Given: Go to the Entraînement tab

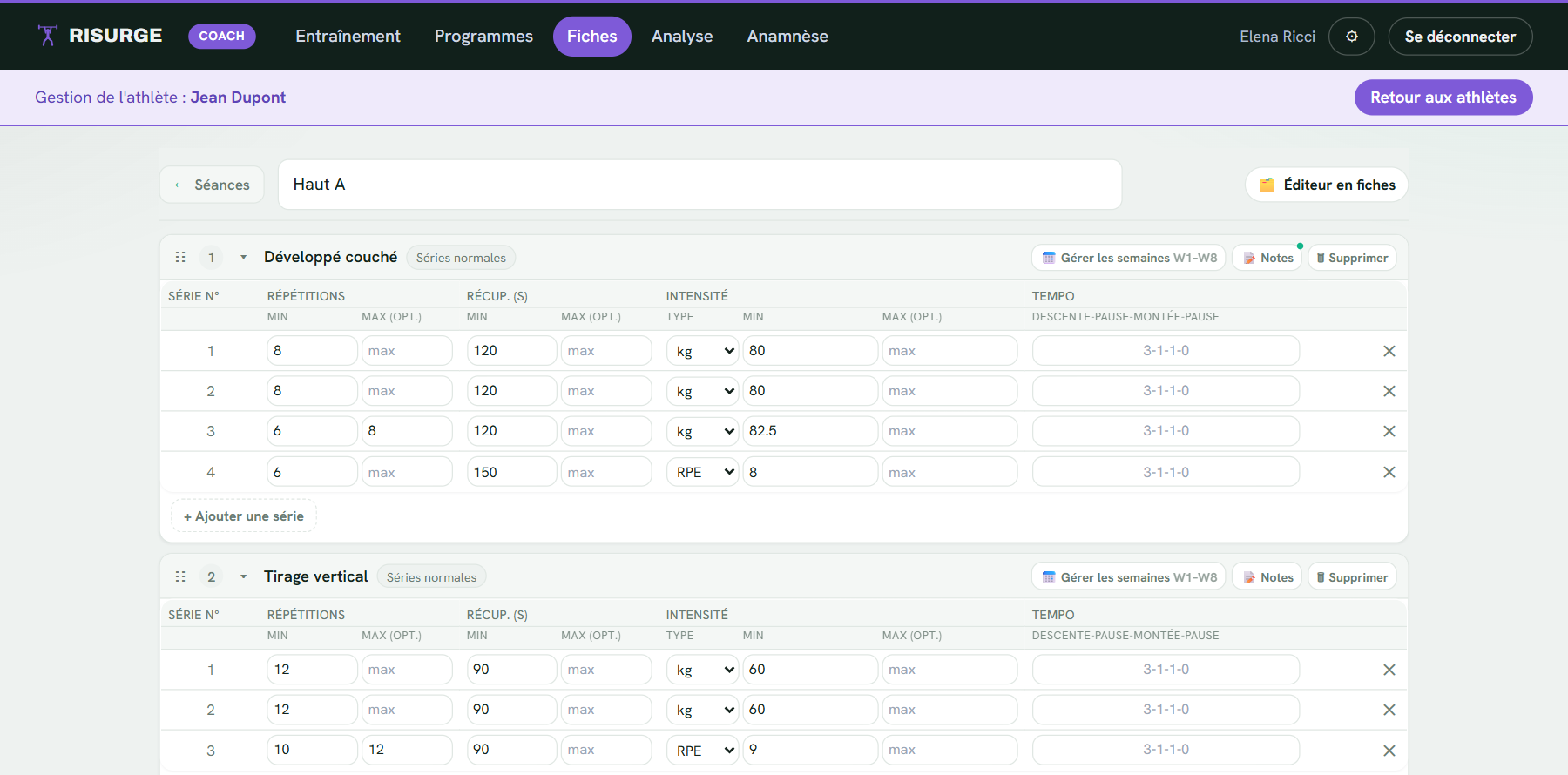Looking at the screenshot, I should (x=348, y=37).
